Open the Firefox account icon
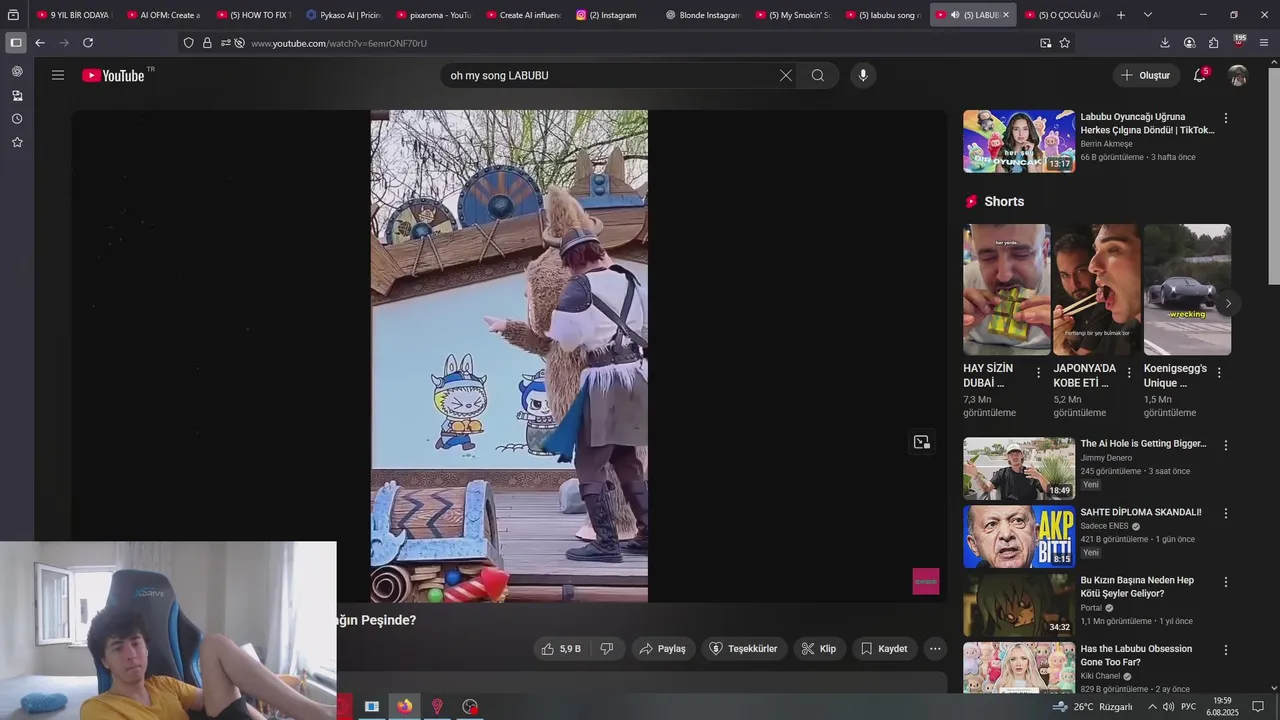 coord(1189,43)
